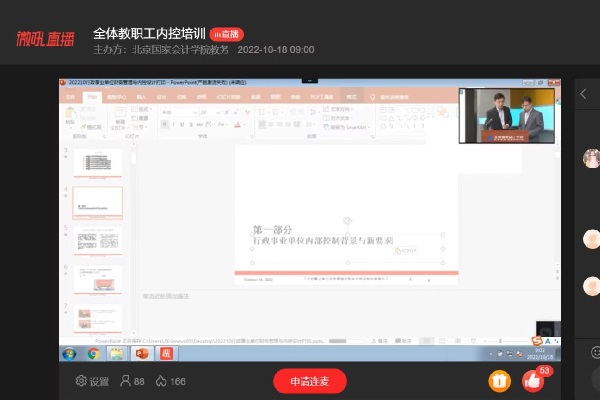Click the flame popularity icon

161,381
